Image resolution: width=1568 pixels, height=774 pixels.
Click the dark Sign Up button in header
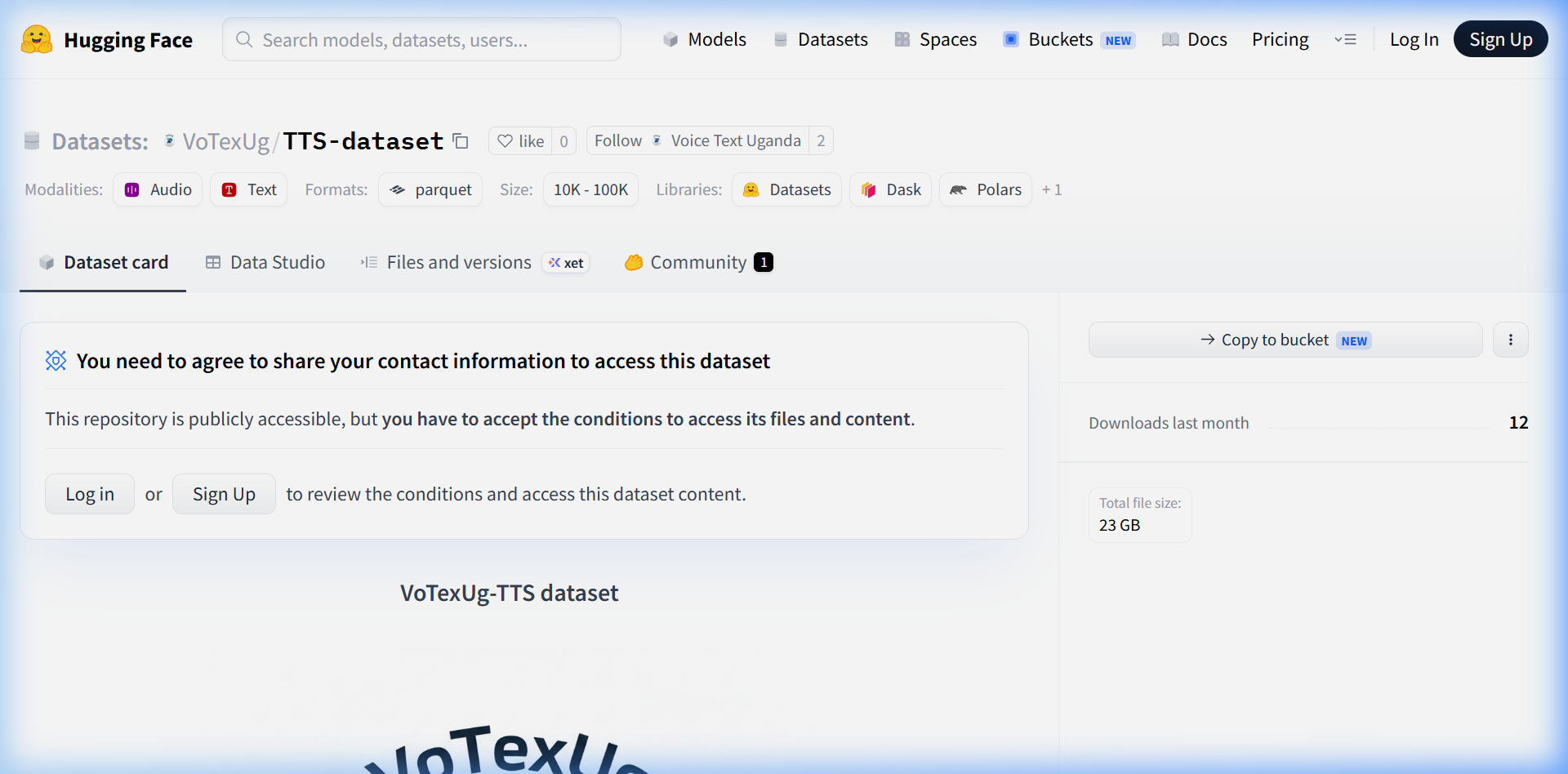(1501, 39)
